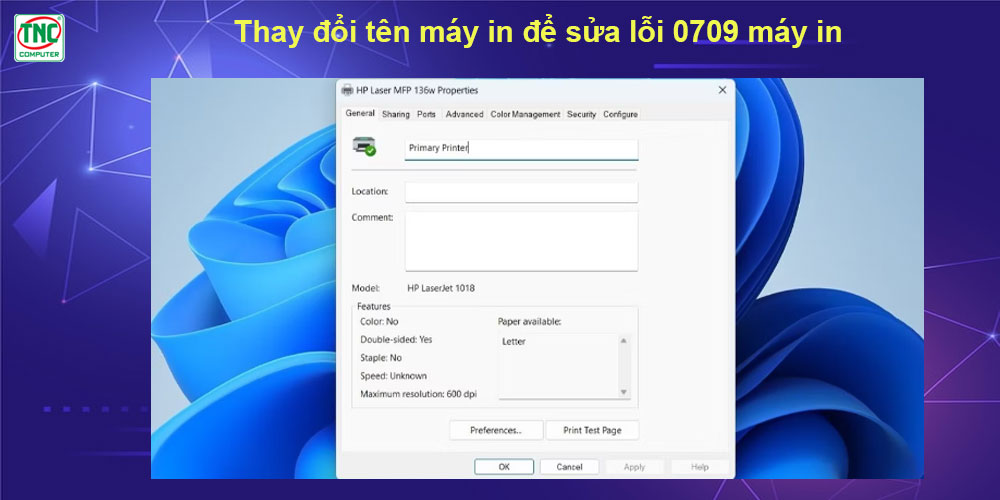
Task: Select Letter in the Paper available list
Action: coord(514,342)
